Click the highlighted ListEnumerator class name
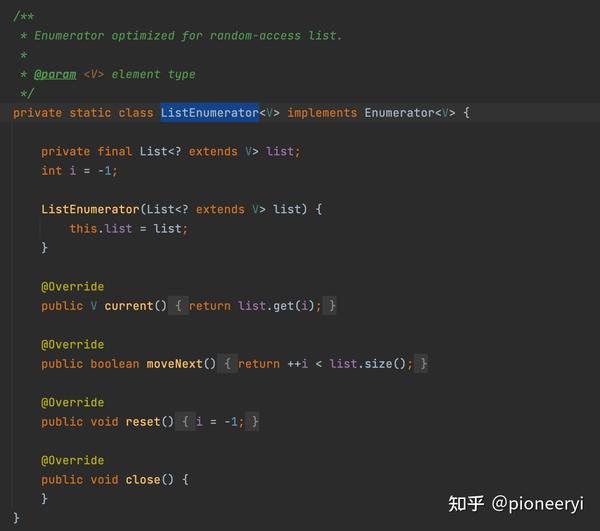 tap(210, 112)
